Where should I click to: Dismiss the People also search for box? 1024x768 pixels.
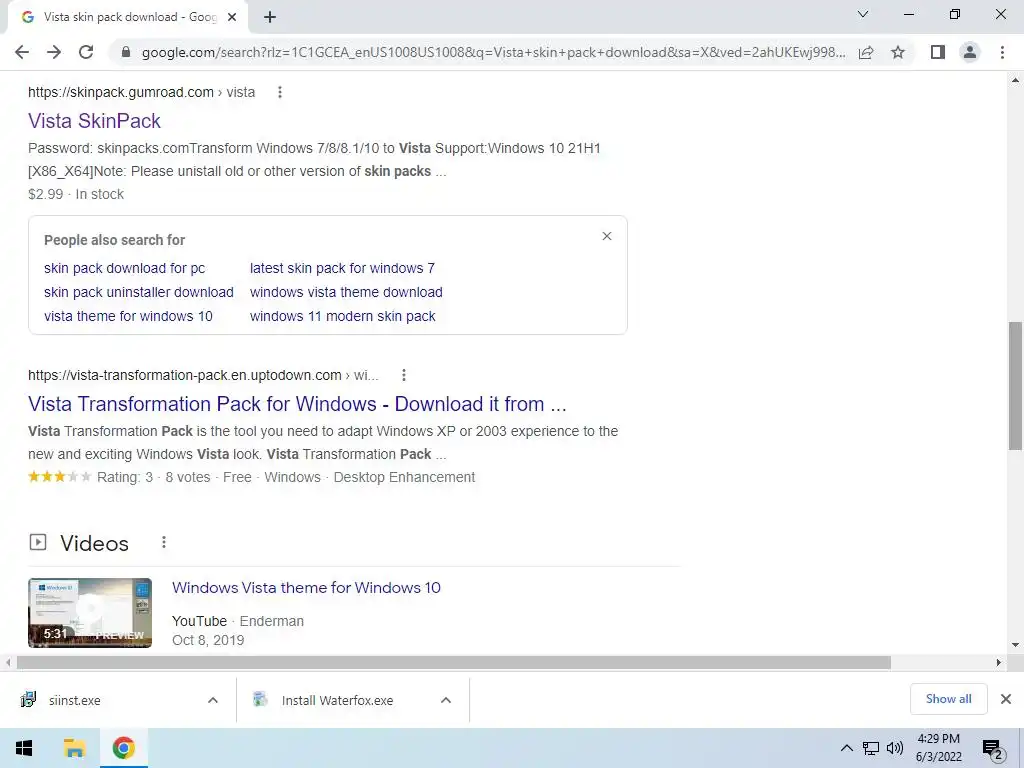pyautogui.click(x=607, y=236)
